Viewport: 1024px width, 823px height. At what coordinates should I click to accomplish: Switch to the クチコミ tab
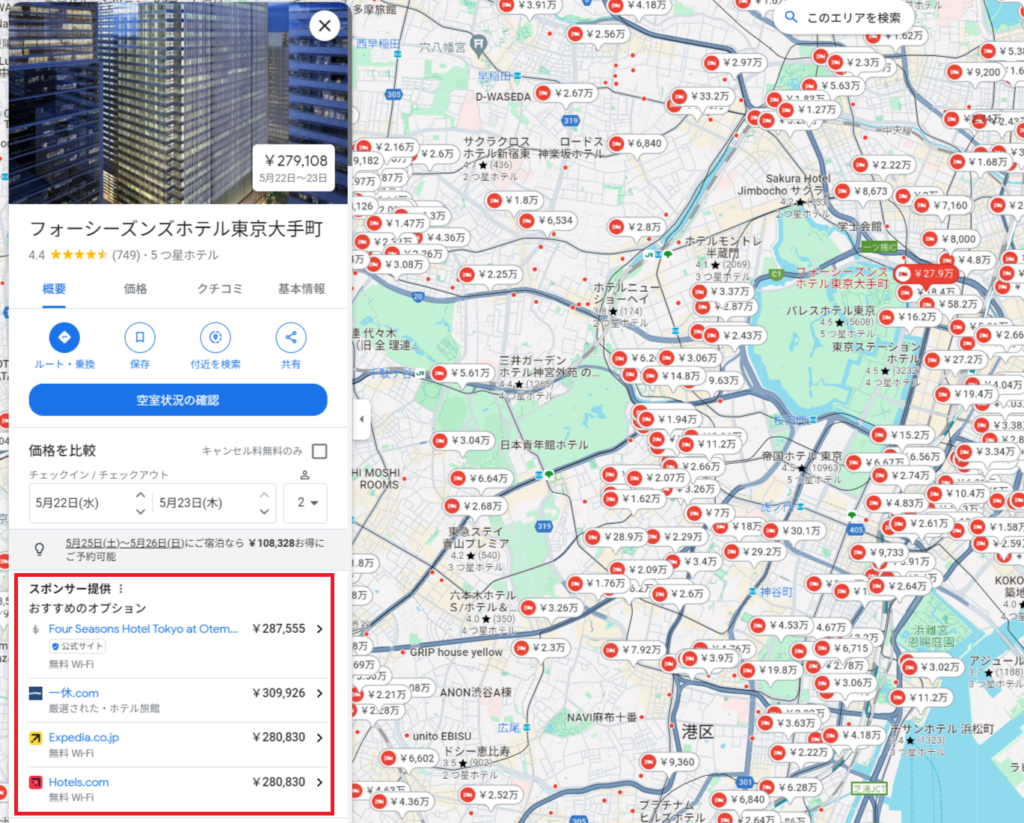[220, 289]
